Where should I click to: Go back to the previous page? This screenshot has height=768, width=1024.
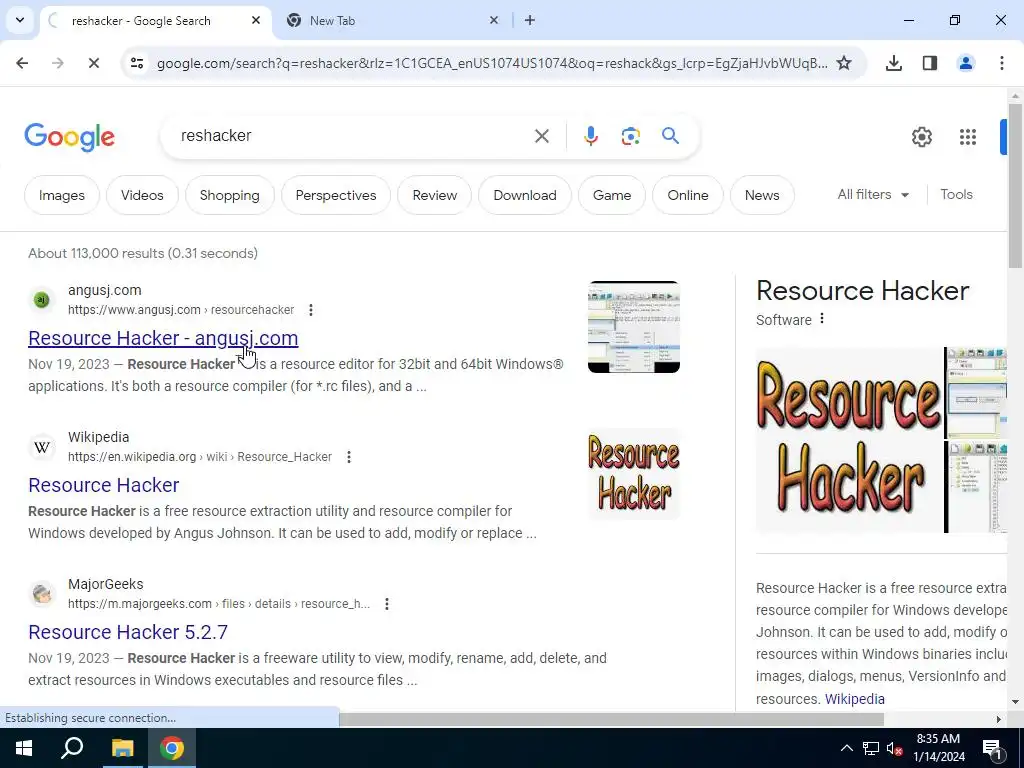[x=22, y=63]
